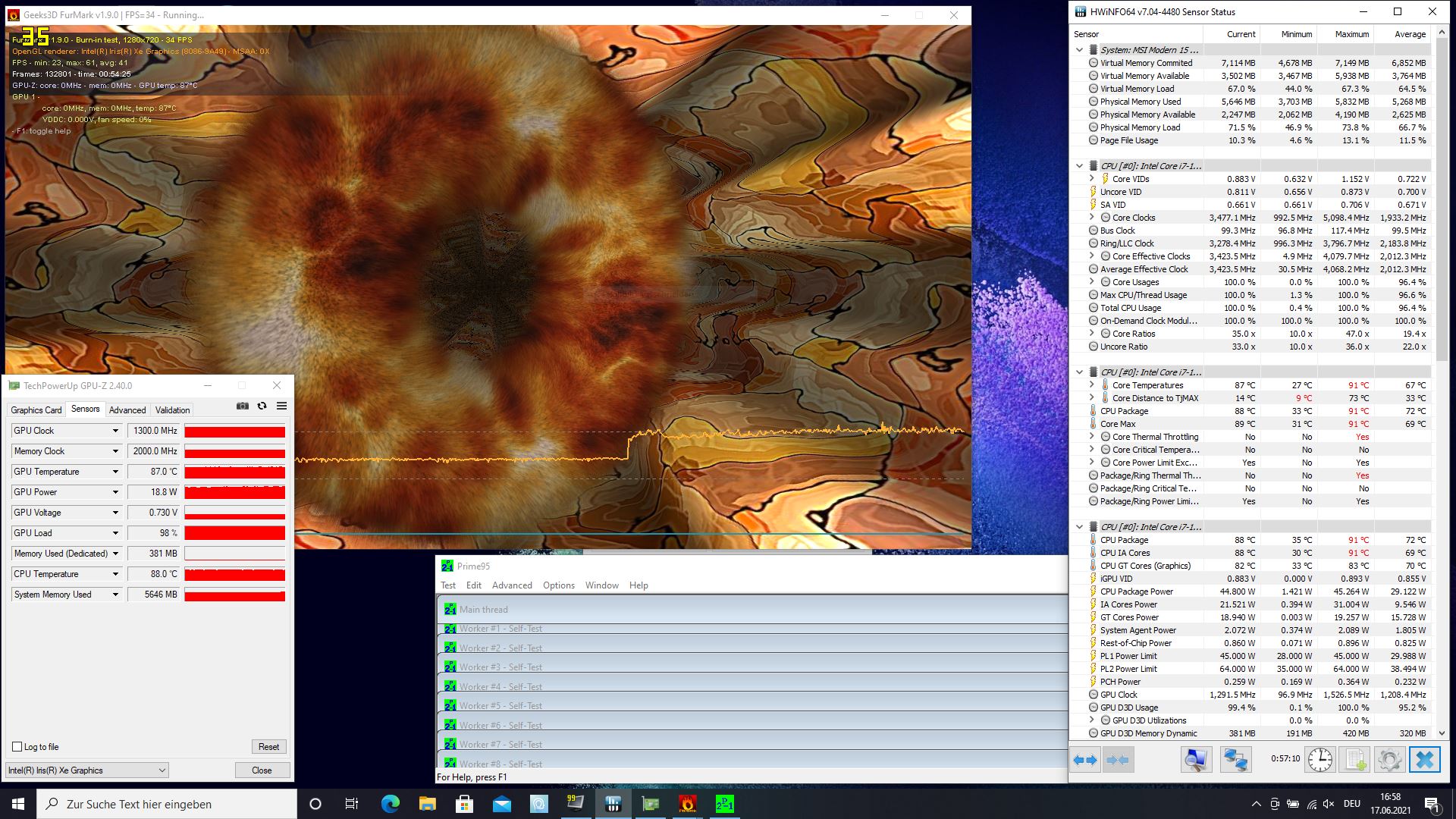Switch to the Graphics Card tab
Screen dimensions: 1456x819
tap(36, 410)
